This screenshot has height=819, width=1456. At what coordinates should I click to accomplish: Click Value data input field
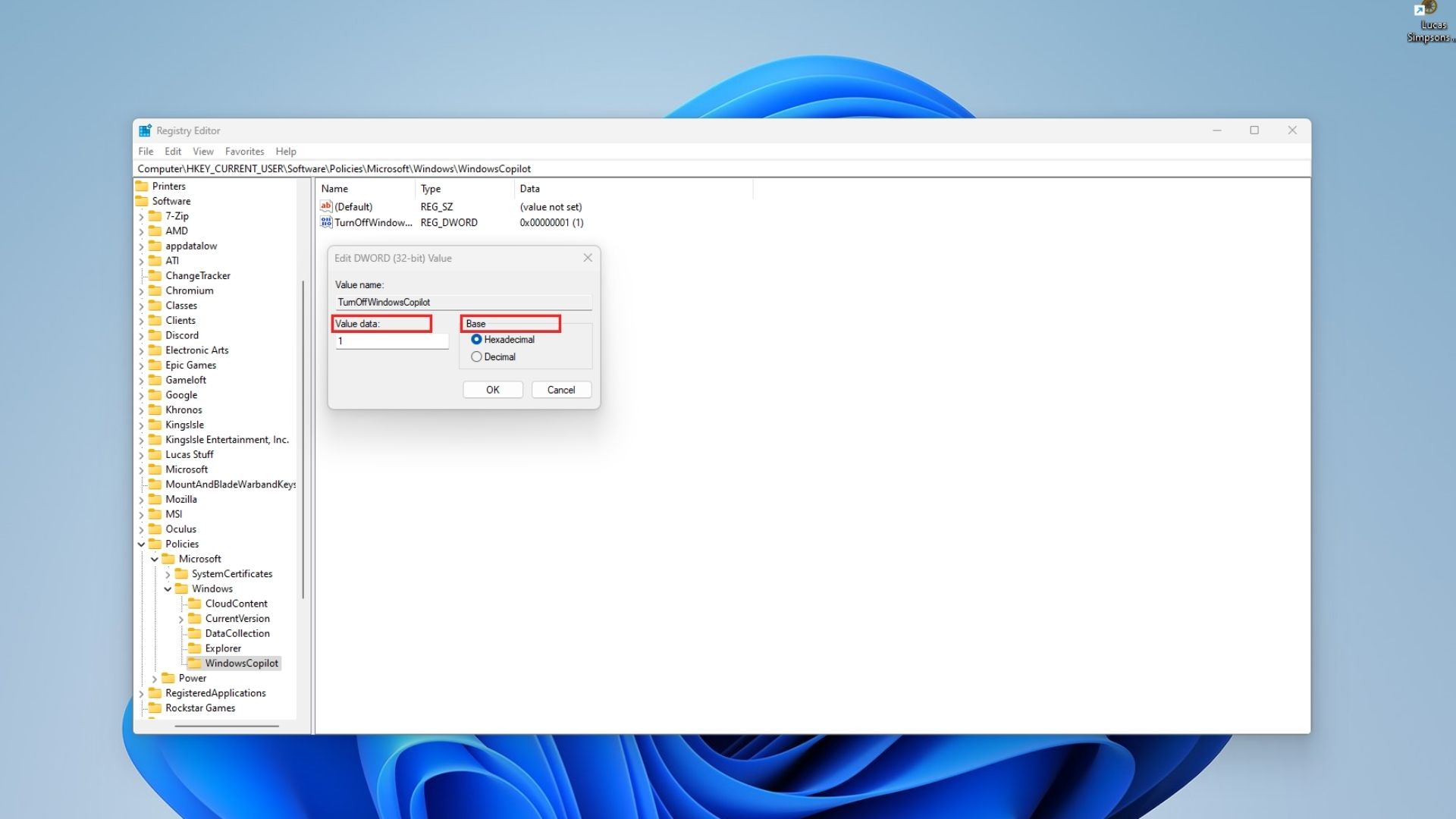coord(391,340)
